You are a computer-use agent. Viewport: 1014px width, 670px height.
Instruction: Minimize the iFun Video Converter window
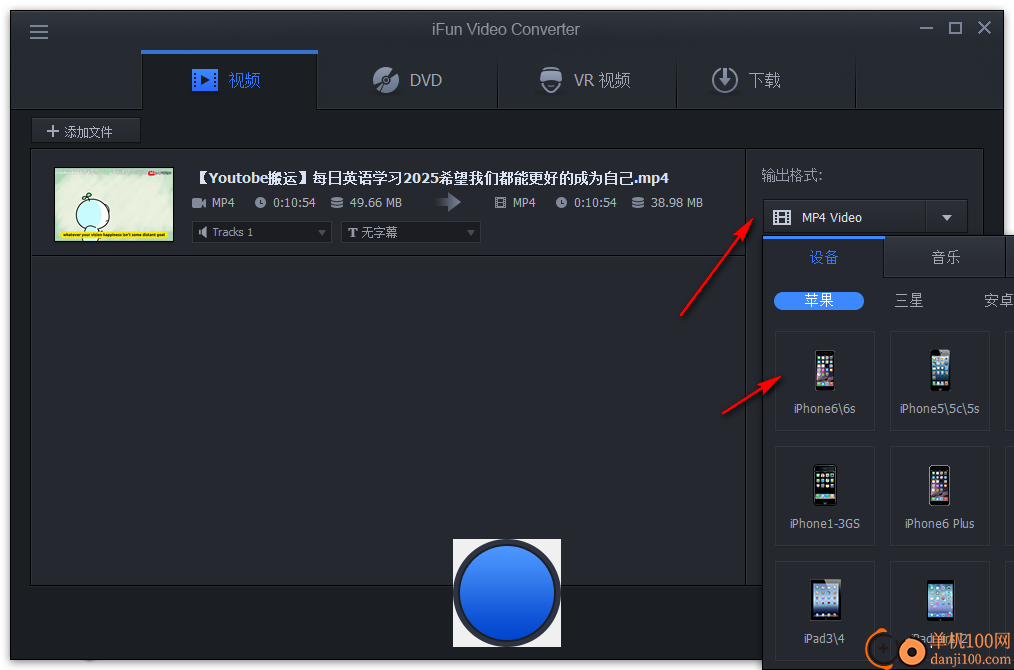pyautogui.click(x=927, y=28)
